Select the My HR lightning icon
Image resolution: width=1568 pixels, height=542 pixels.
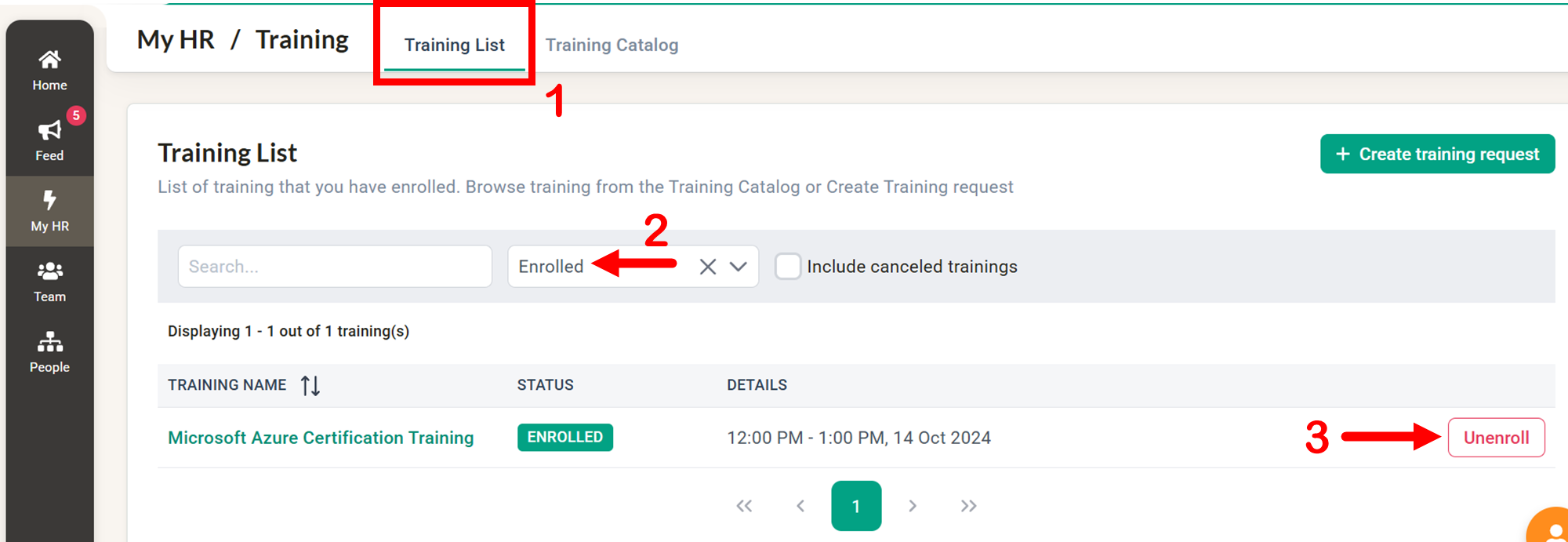coord(49,200)
